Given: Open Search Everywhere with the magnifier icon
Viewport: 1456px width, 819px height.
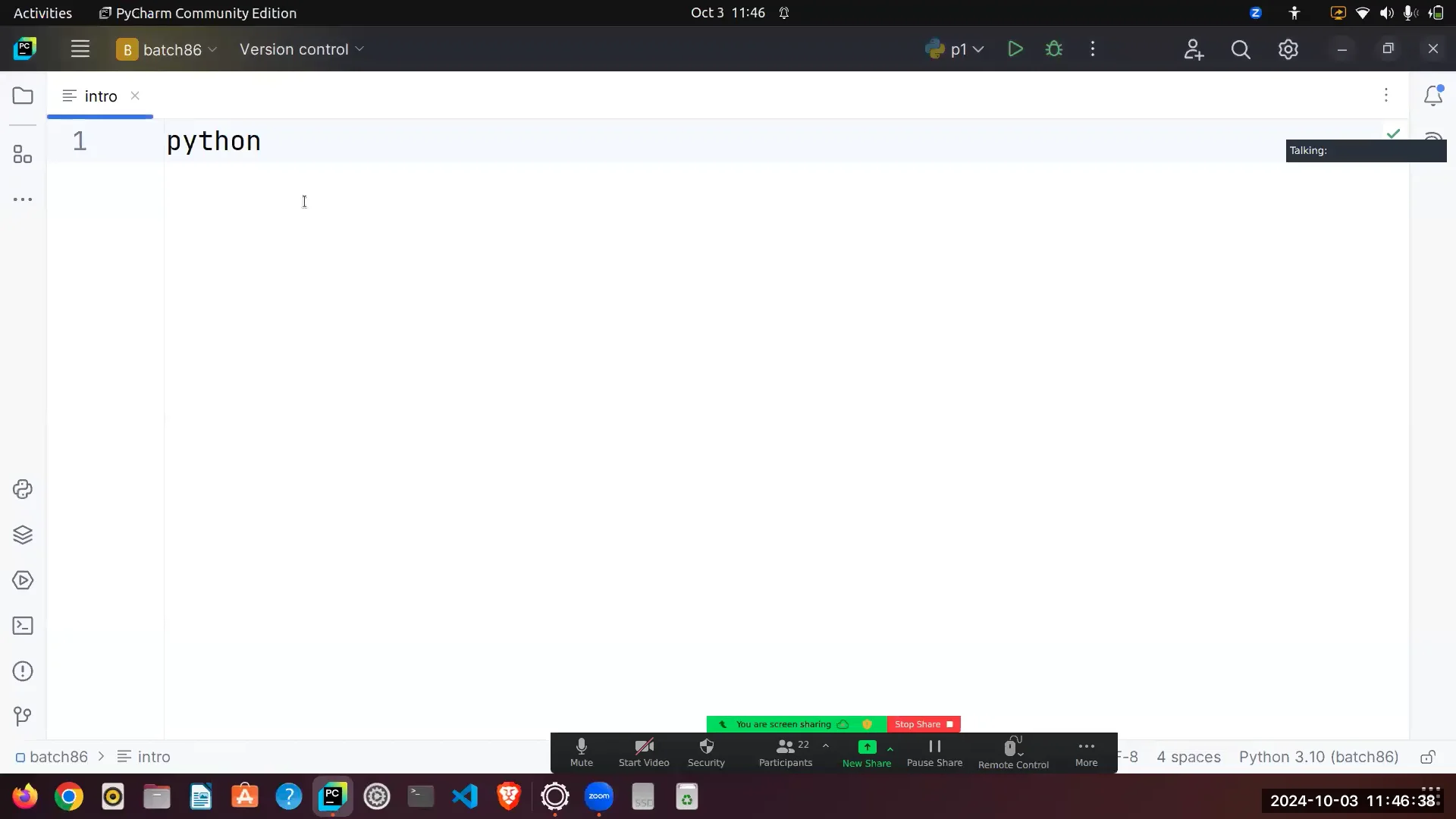Looking at the screenshot, I should pyautogui.click(x=1241, y=49).
